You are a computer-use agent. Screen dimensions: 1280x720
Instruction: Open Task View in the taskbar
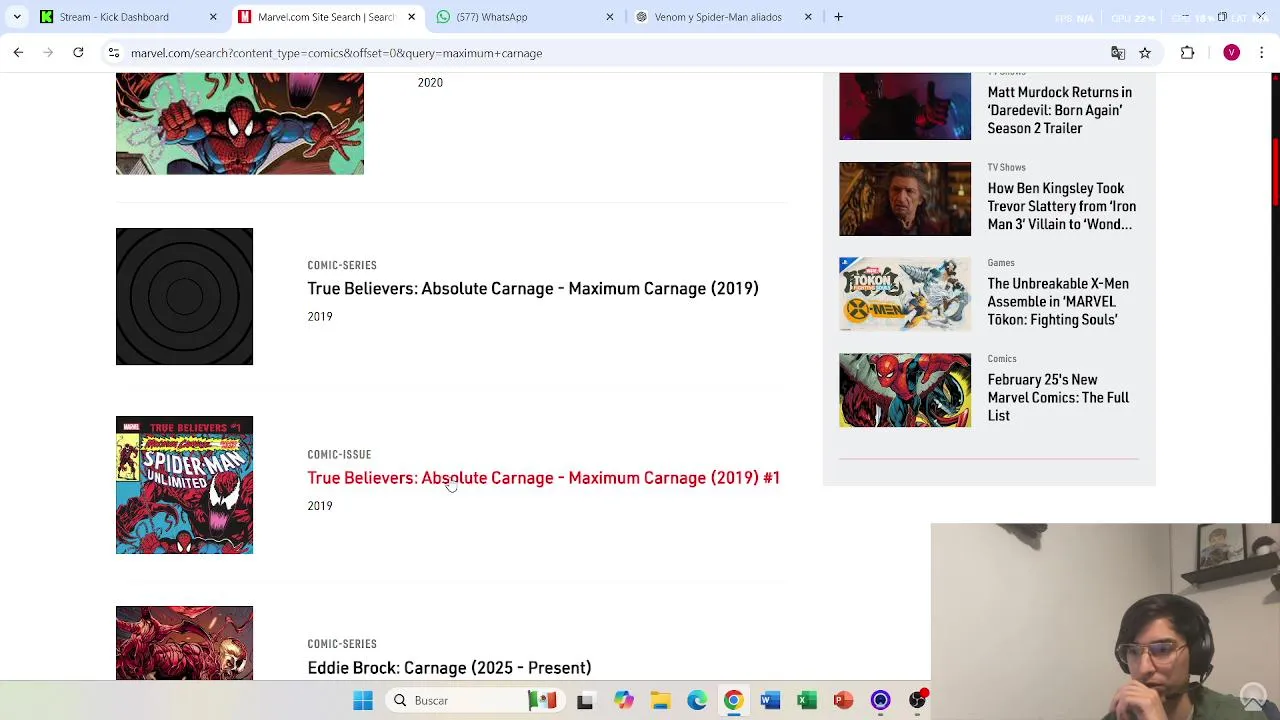[585, 701]
